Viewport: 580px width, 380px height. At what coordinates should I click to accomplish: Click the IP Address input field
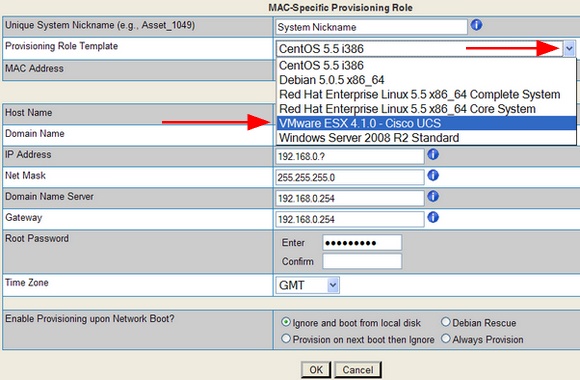pos(350,157)
